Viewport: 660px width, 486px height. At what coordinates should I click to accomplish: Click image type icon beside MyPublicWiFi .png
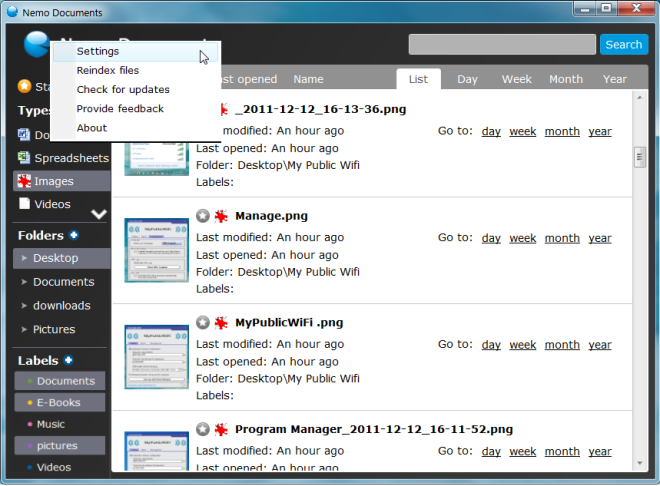(221, 323)
